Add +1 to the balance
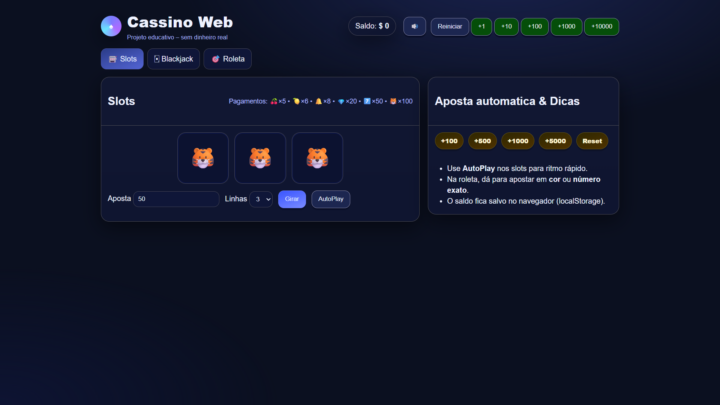Viewport: 720px width, 405px height. 481,26
